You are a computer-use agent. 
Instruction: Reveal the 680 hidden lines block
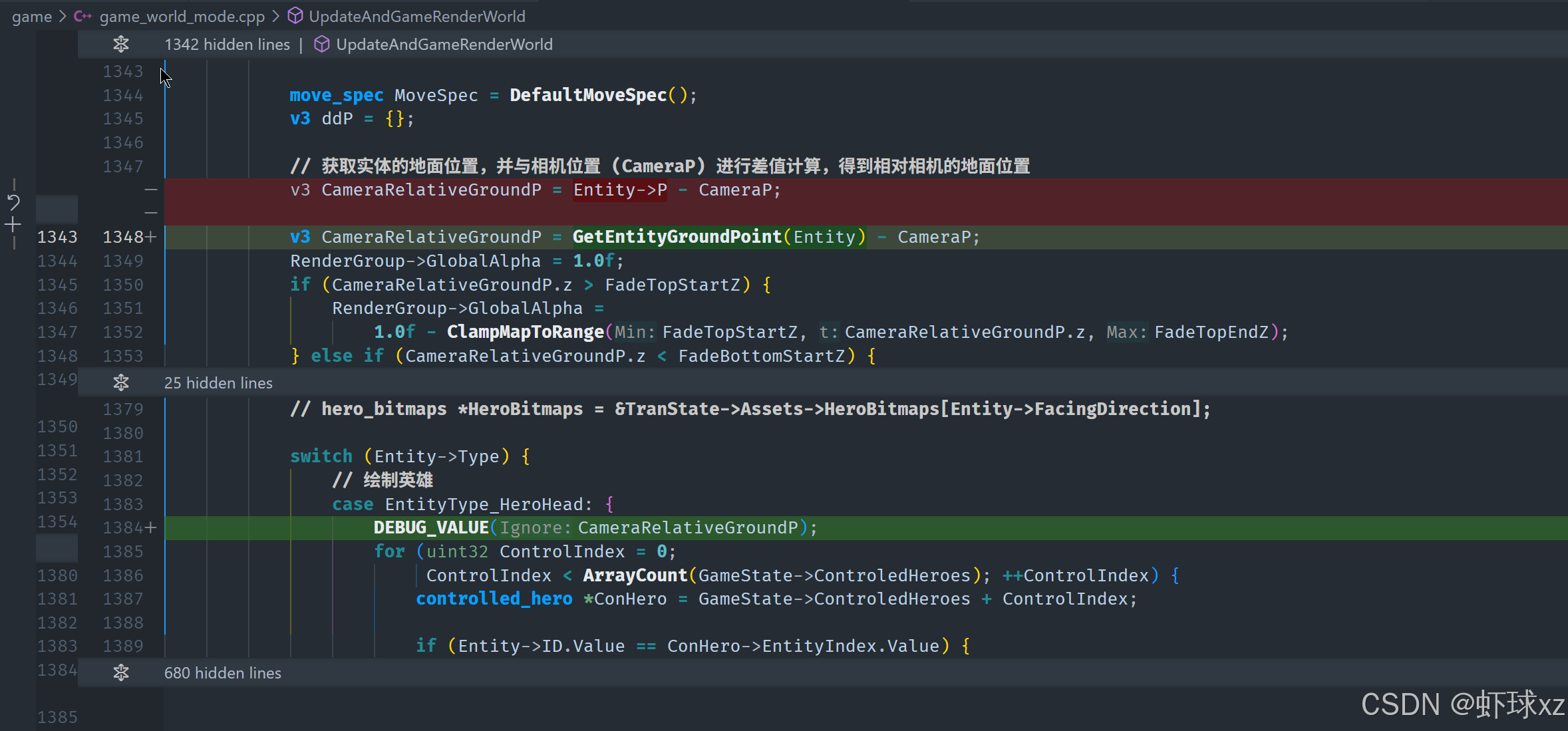(121, 673)
